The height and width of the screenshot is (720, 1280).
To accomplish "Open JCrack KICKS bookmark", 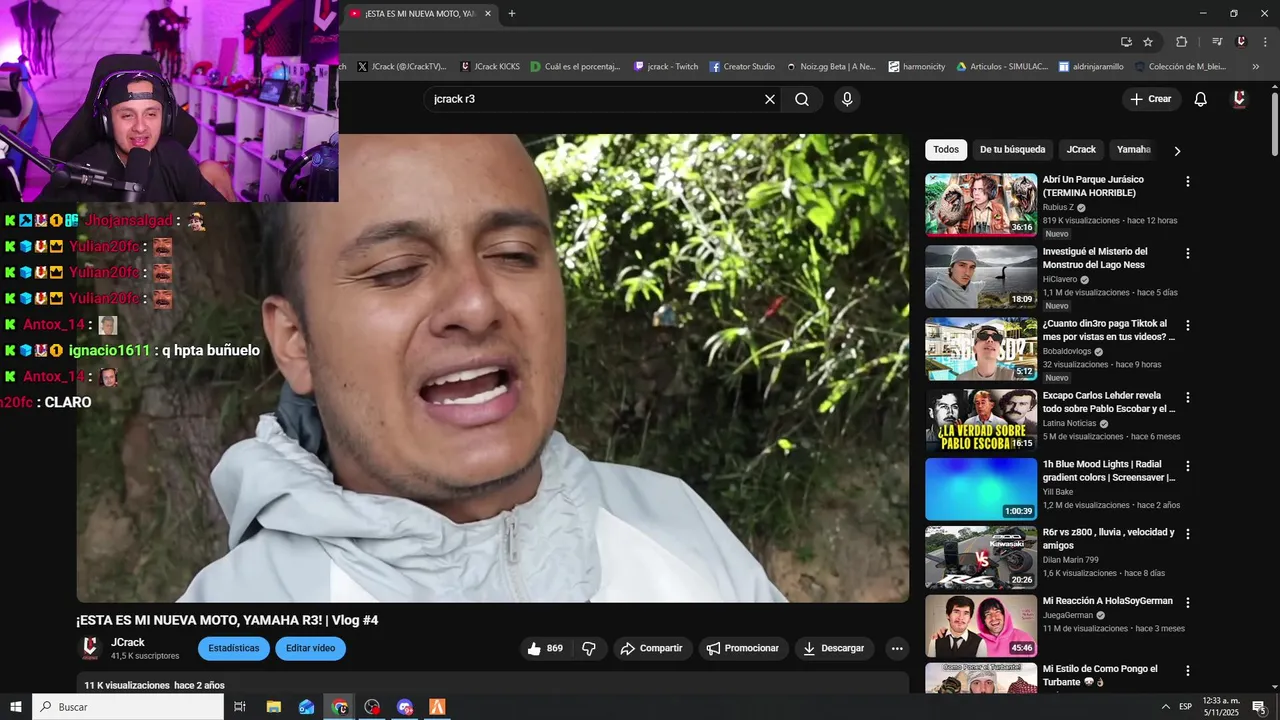I will [x=490, y=67].
